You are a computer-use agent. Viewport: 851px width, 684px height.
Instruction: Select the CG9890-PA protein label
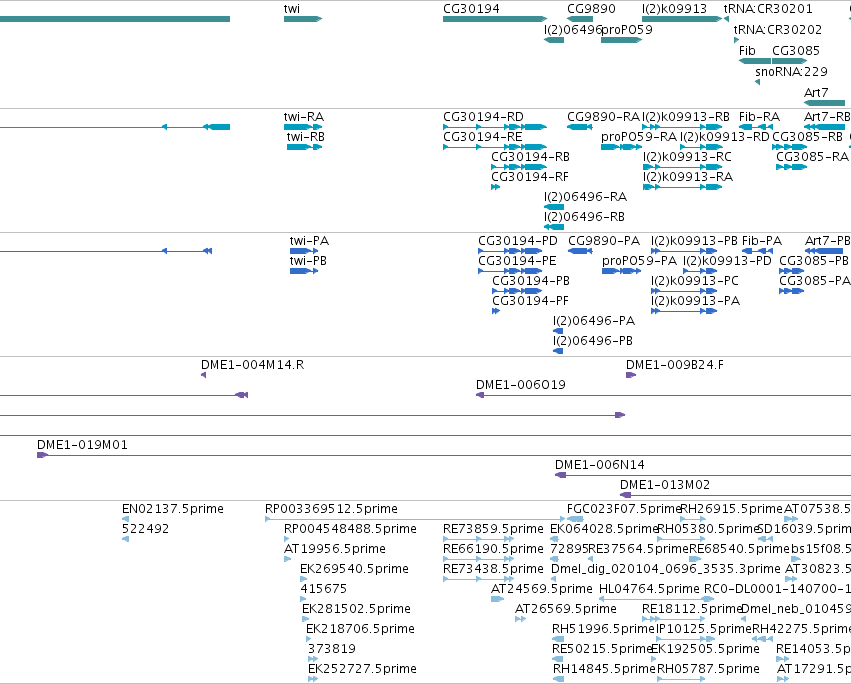(x=604, y=241)
